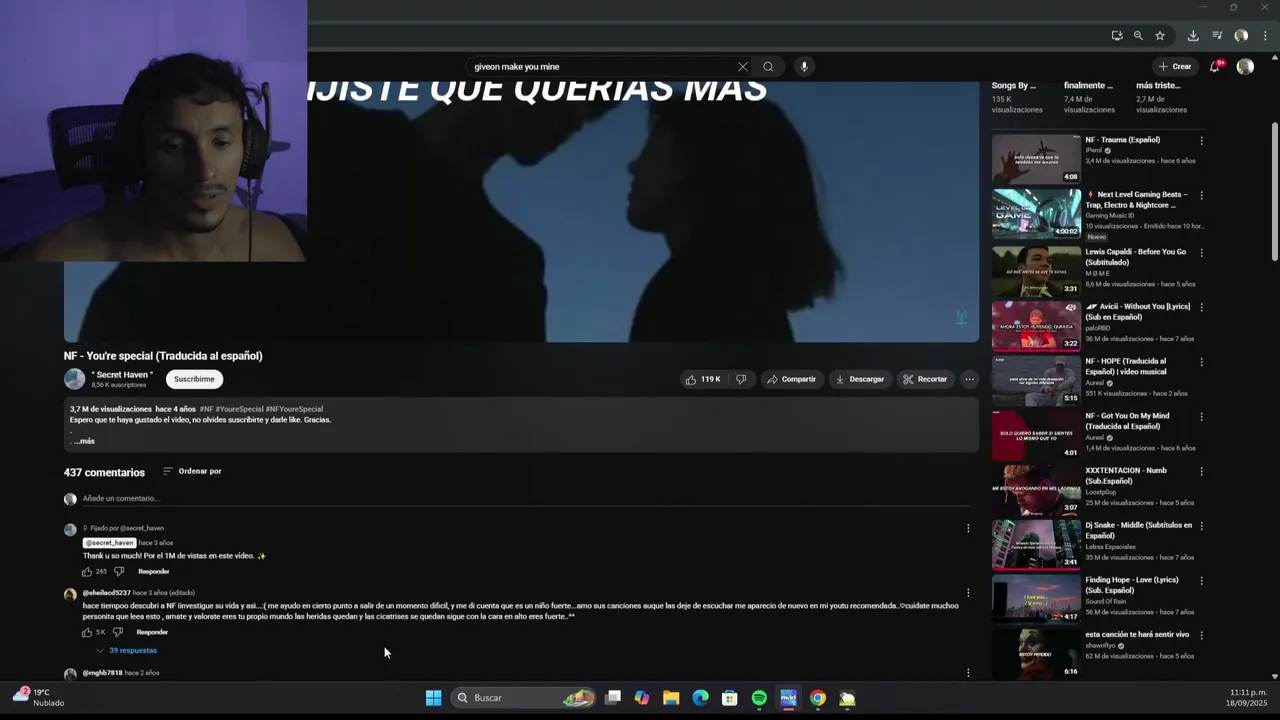The image size is (1280, 720).
Task: Click the Crear button
Action: pos(1175,67)
